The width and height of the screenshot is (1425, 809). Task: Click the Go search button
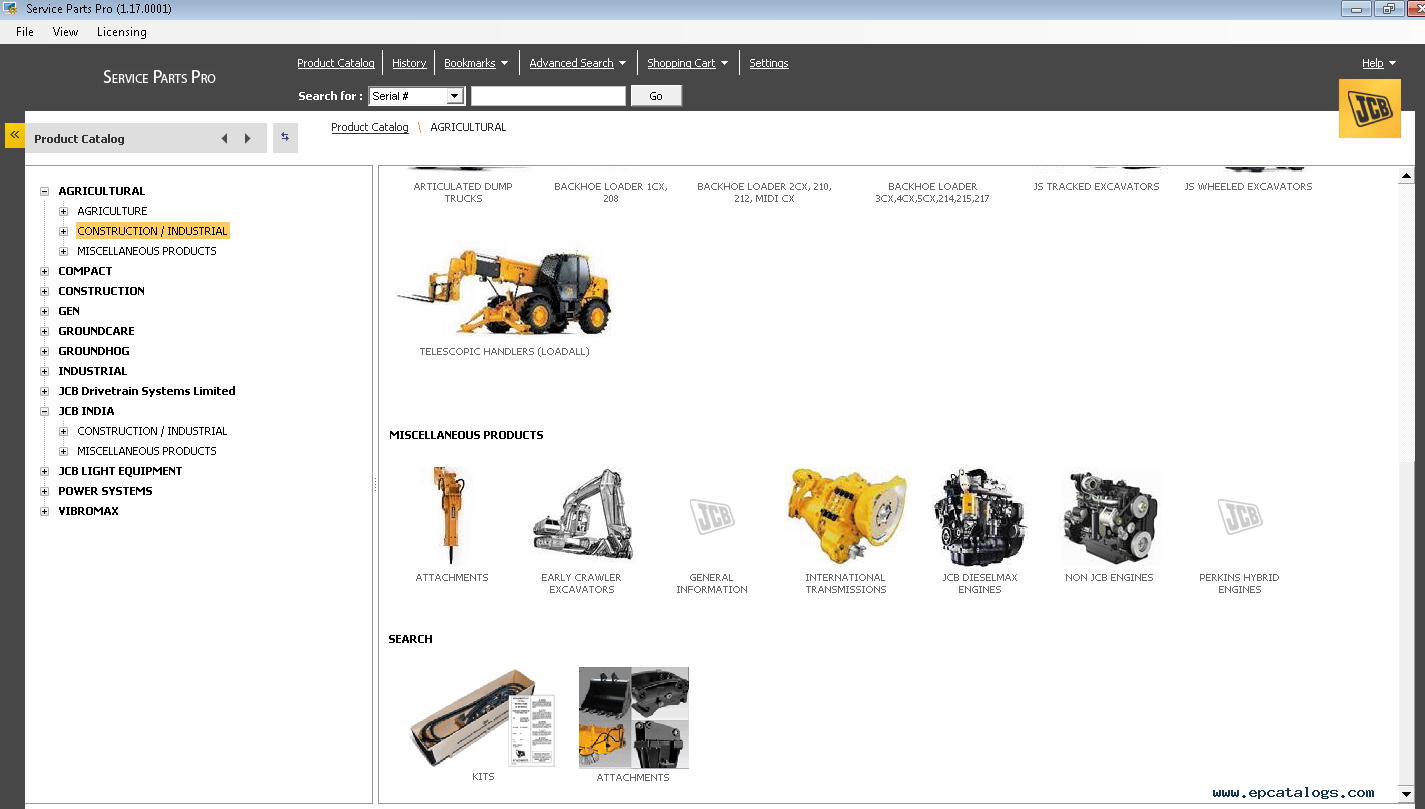coord(656,96)
